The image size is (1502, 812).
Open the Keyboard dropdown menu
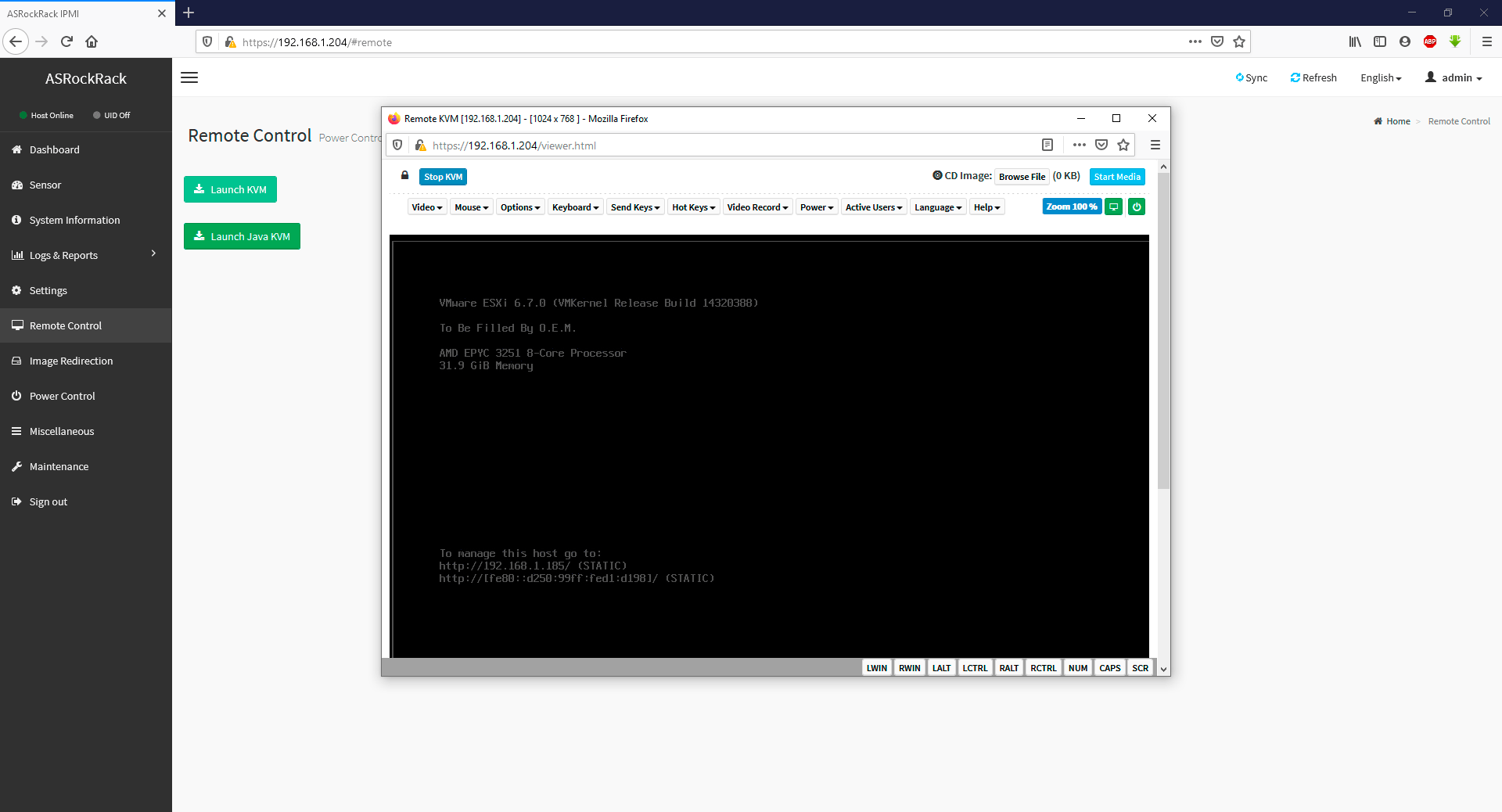click(x=576, y=207)
